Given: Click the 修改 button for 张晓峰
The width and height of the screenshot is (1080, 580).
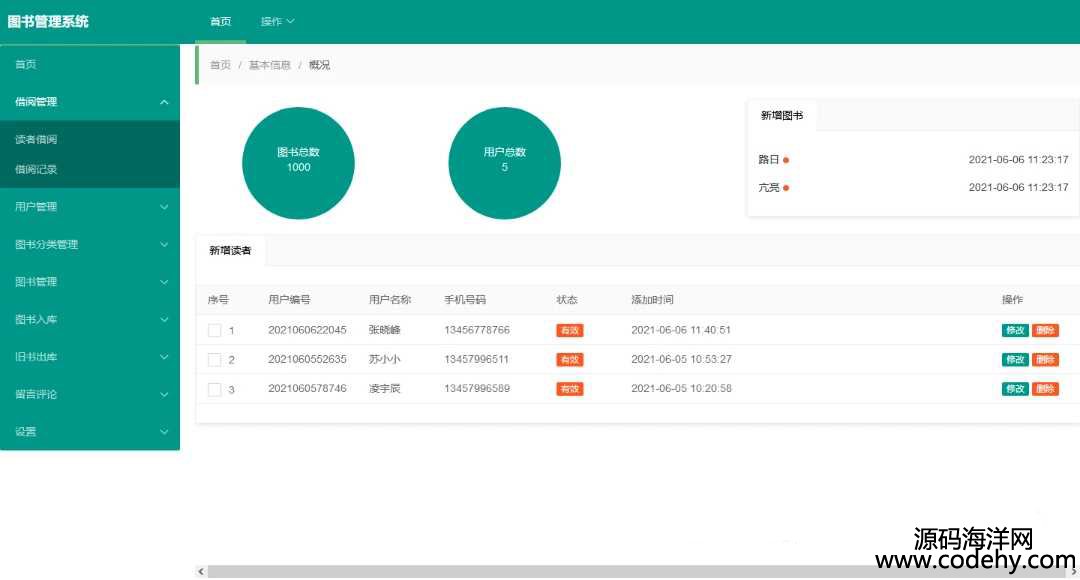Looking at the screenshot, I should (1014, 331).
